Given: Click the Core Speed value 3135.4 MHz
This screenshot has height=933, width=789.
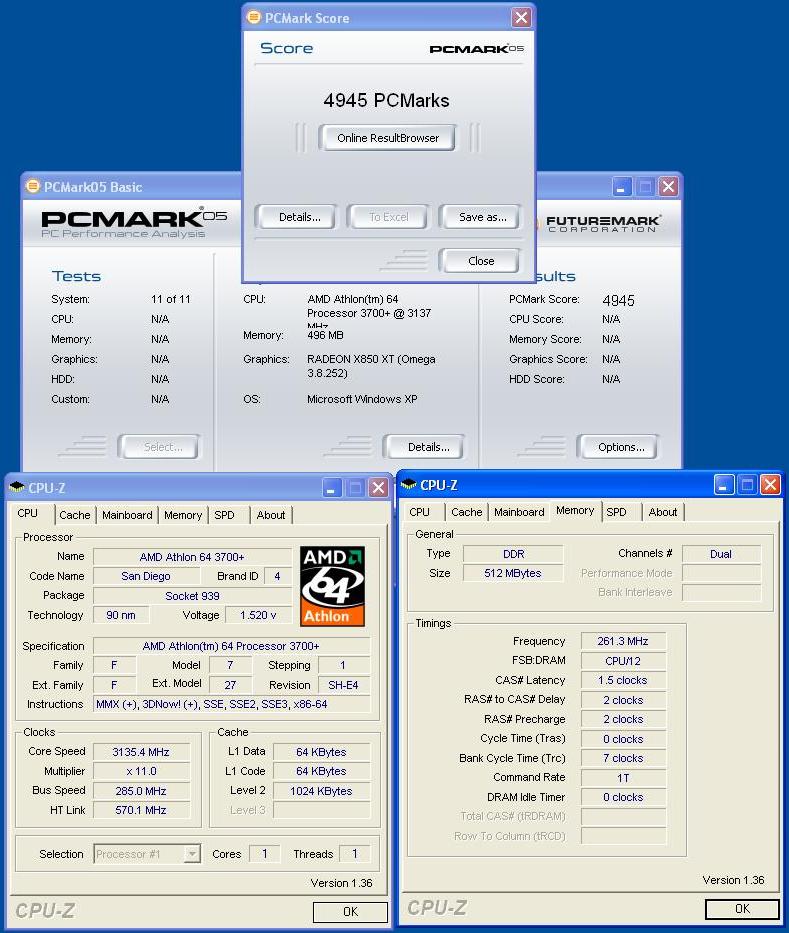Looking at the screenshot, I should pos(141,752).
